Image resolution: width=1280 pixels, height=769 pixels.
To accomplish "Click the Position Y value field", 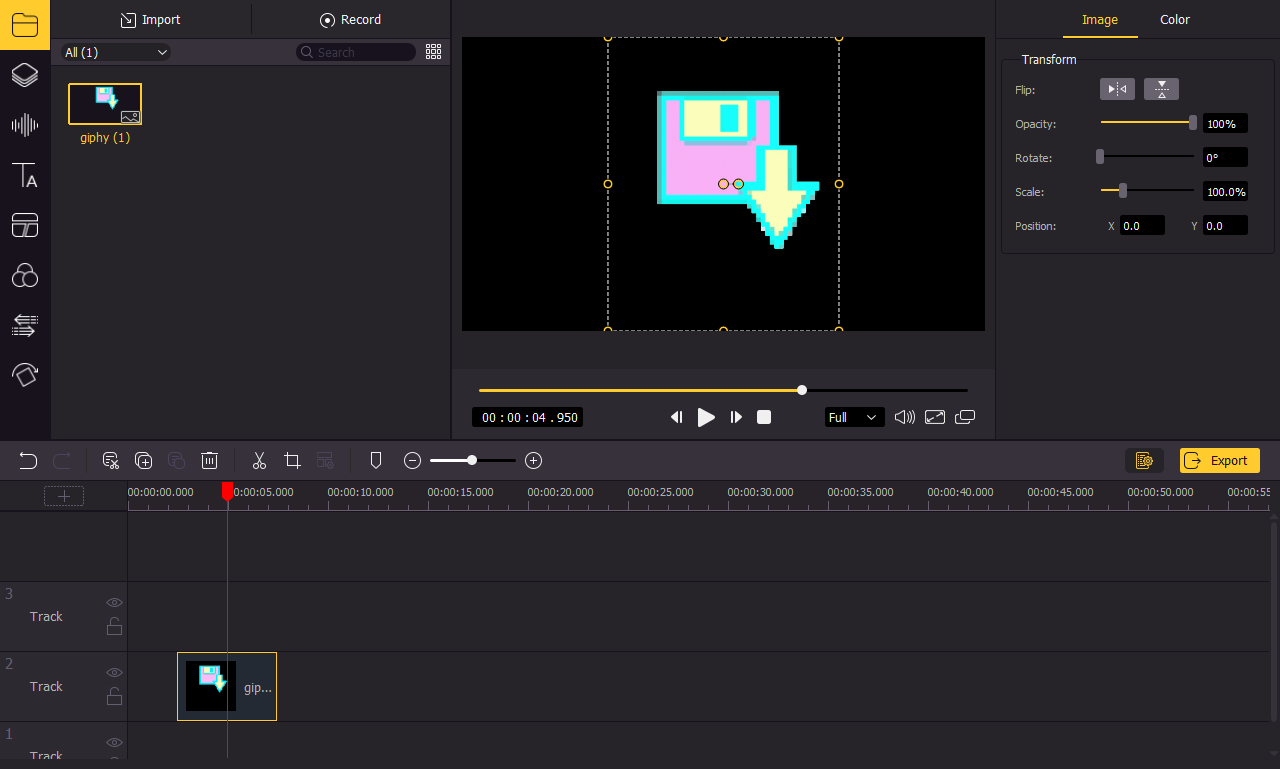I will pos(1225,226).
